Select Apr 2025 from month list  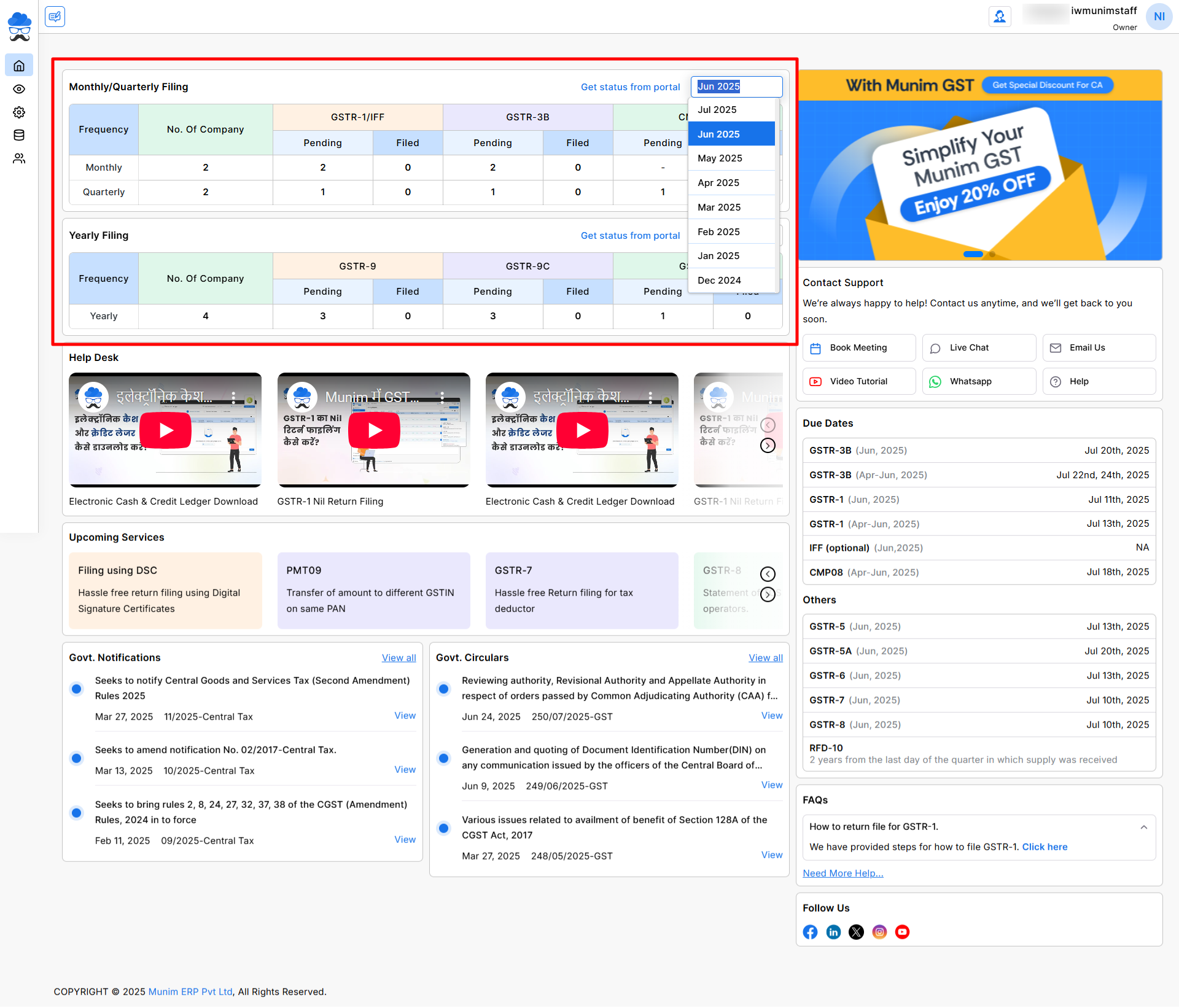(731, 183)
